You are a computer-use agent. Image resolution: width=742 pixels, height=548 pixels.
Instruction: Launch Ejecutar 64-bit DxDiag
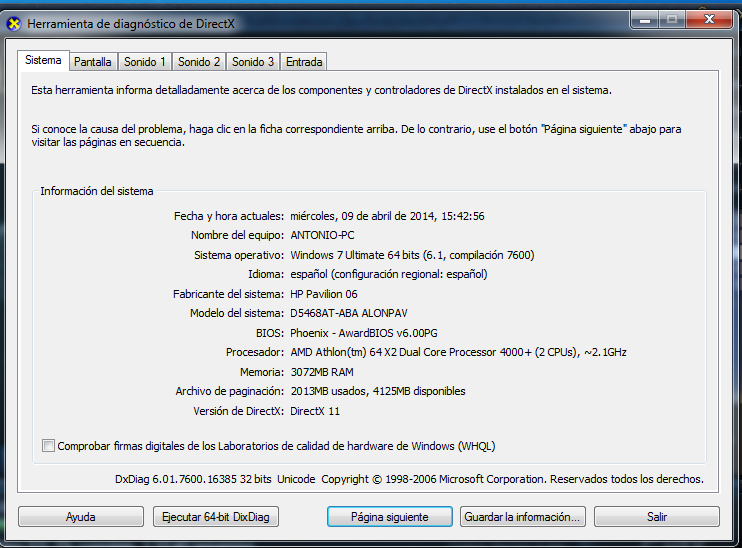click(x=216, y=517)
